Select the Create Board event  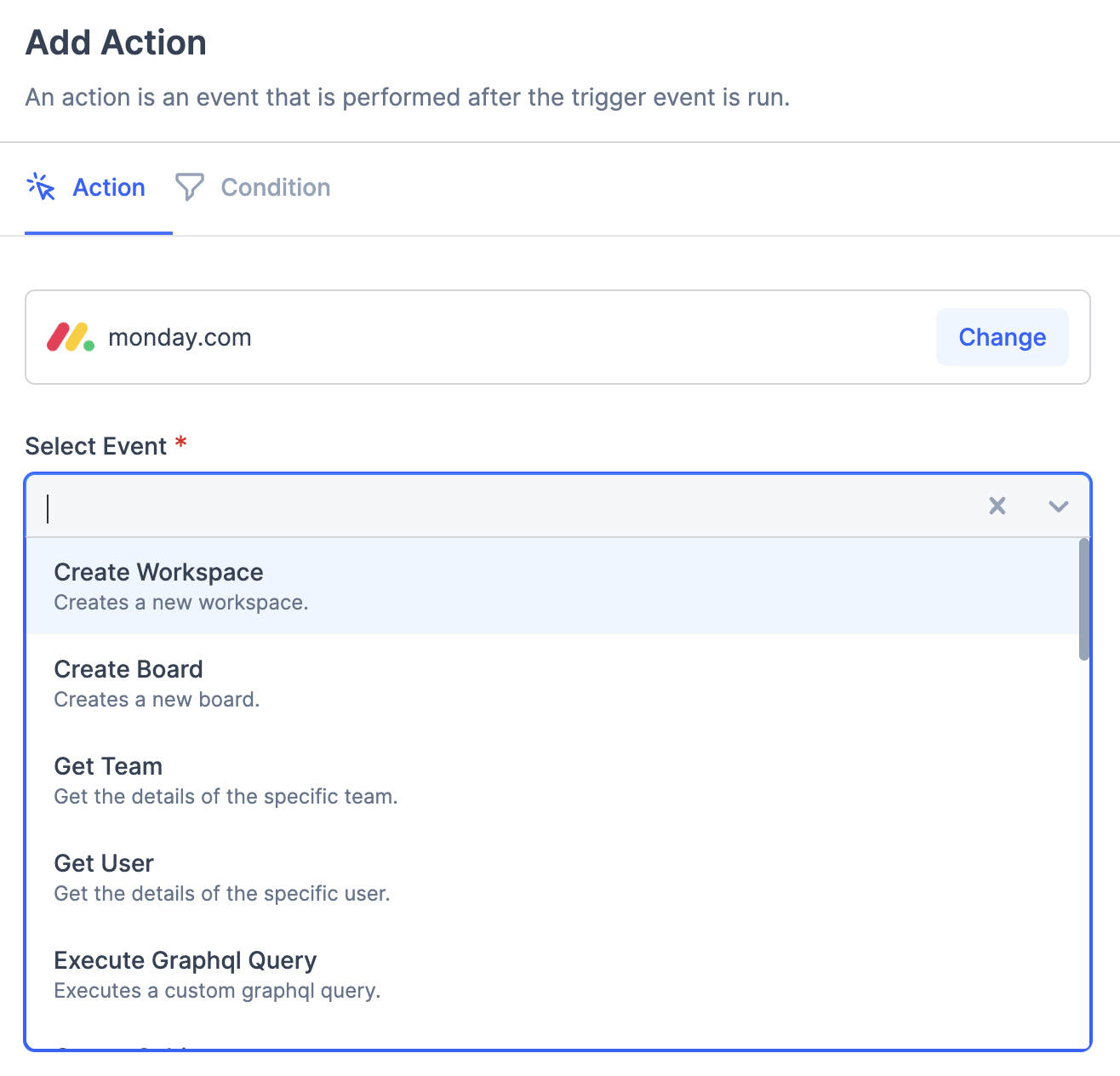(129, 669)
